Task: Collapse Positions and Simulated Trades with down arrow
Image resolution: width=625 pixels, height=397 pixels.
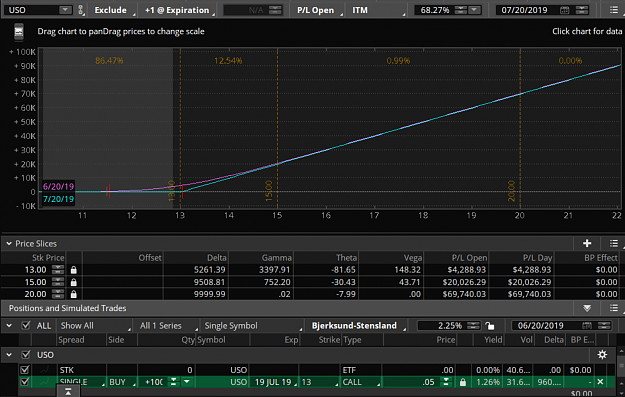Action: coord(587,308)
